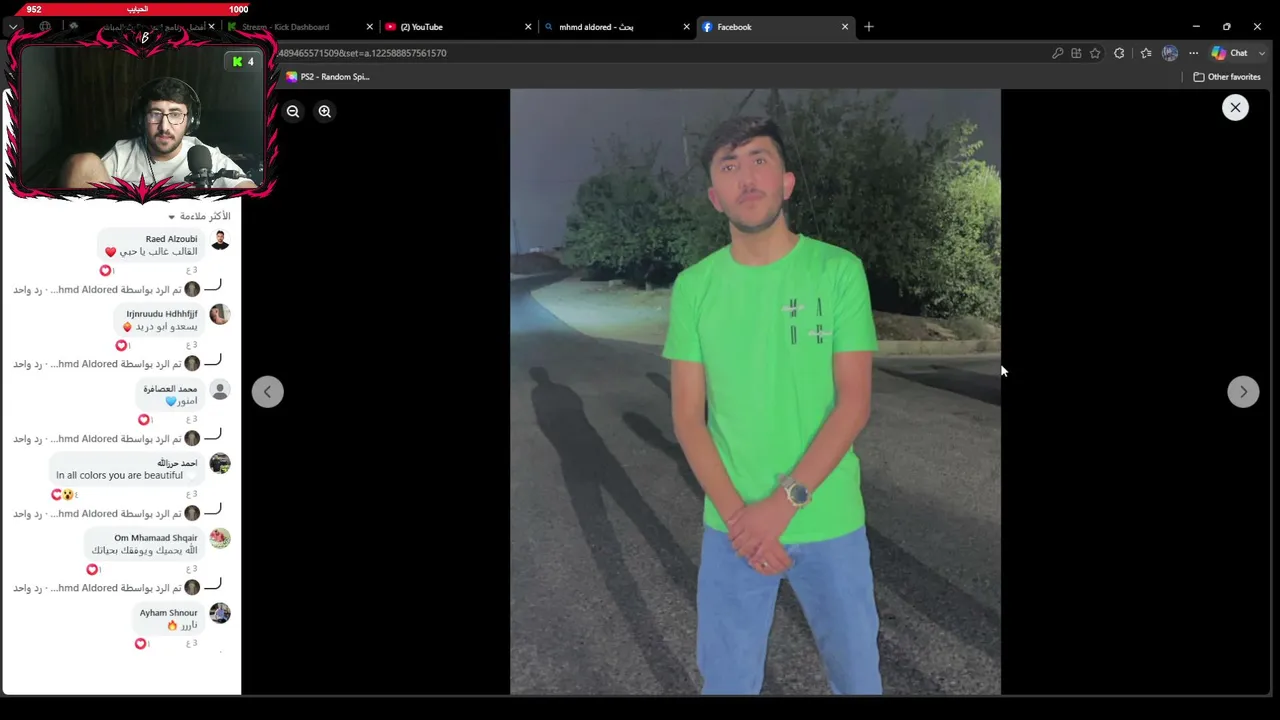The width and height of the screenshot is (1280, 720).
Task: Open Raed Alzoubi's profile picture
Action: point(220,240)
